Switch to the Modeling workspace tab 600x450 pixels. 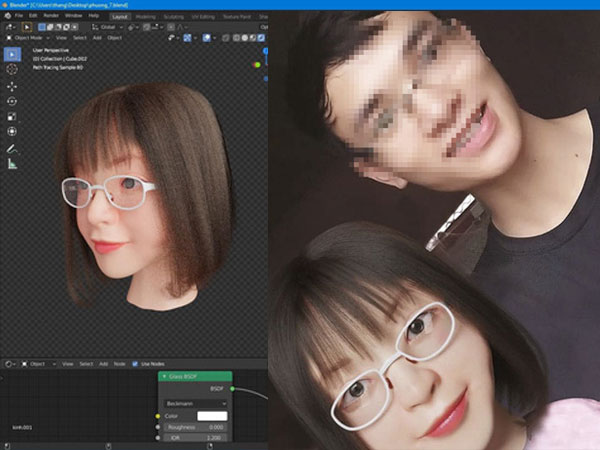(x=146, y=17)
